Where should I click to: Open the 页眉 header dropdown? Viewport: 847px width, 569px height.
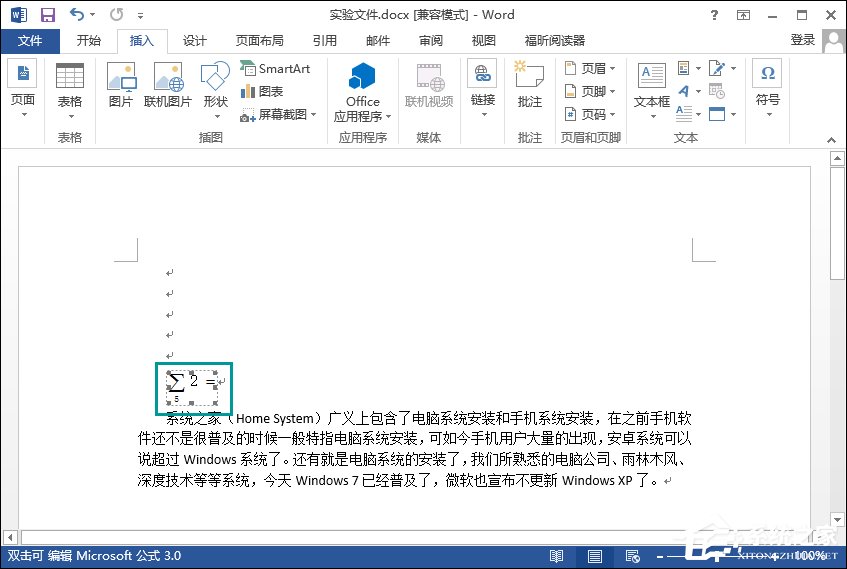point(591,69)
